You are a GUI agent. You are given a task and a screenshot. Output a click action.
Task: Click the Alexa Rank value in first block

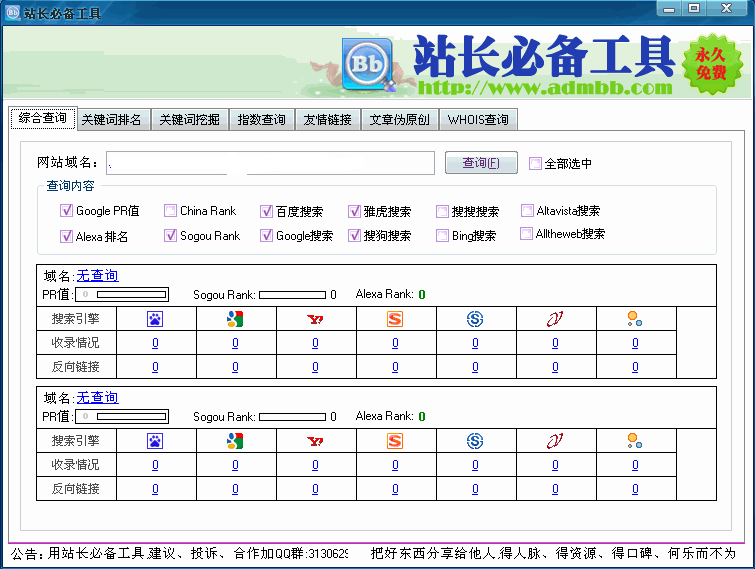point(422,295)
